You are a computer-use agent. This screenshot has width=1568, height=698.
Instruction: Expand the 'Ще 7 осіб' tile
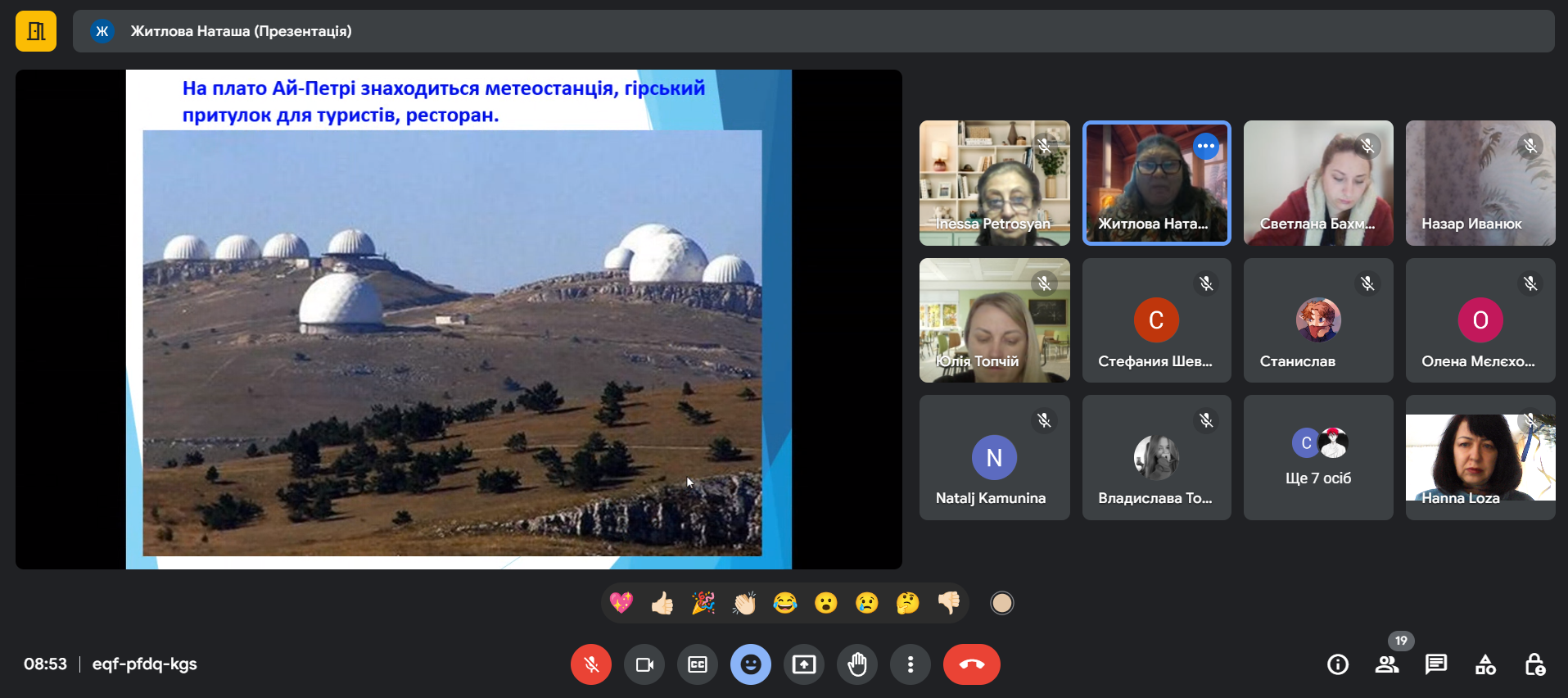coord(1318,457)
